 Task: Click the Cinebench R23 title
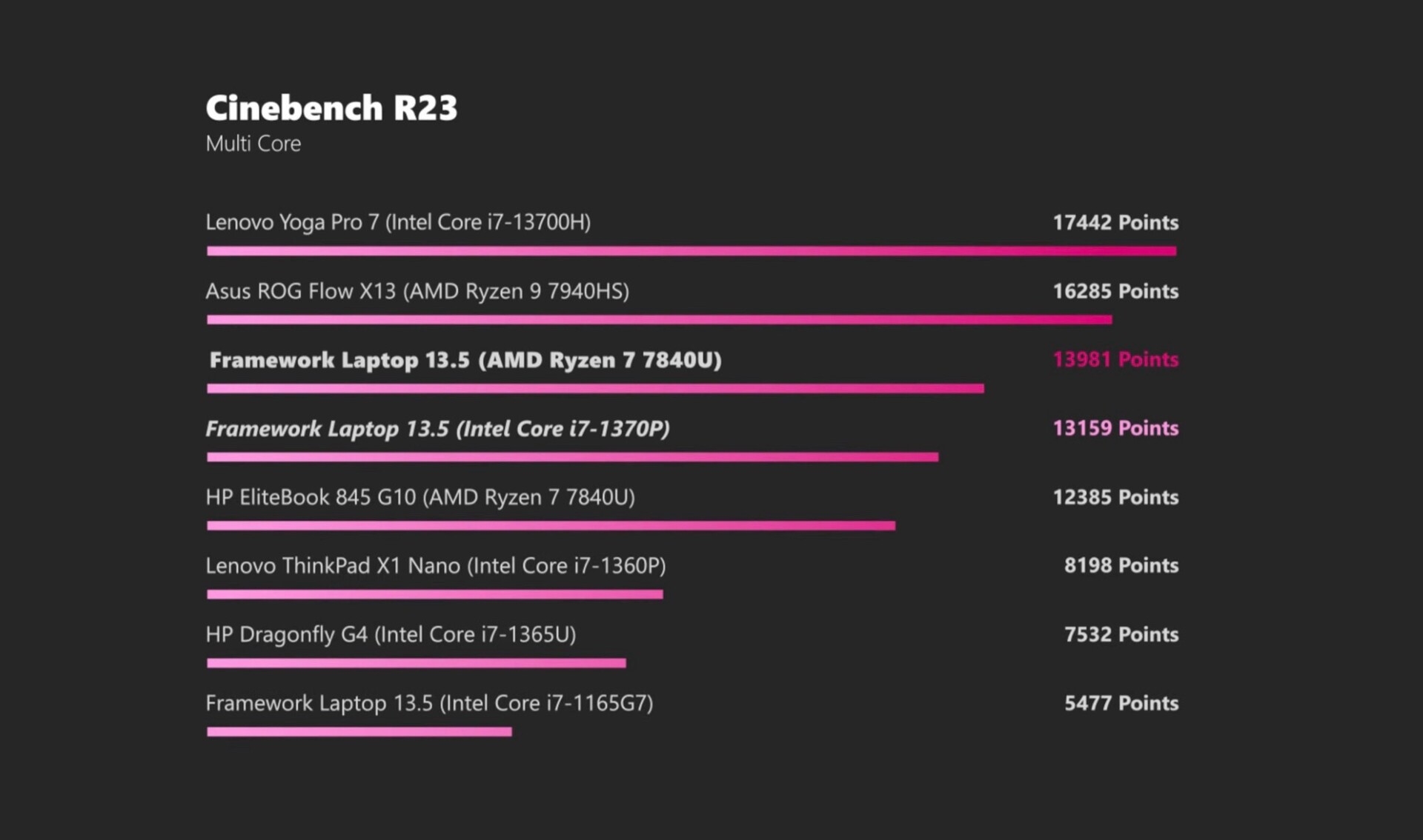click(x=331, y=108)
